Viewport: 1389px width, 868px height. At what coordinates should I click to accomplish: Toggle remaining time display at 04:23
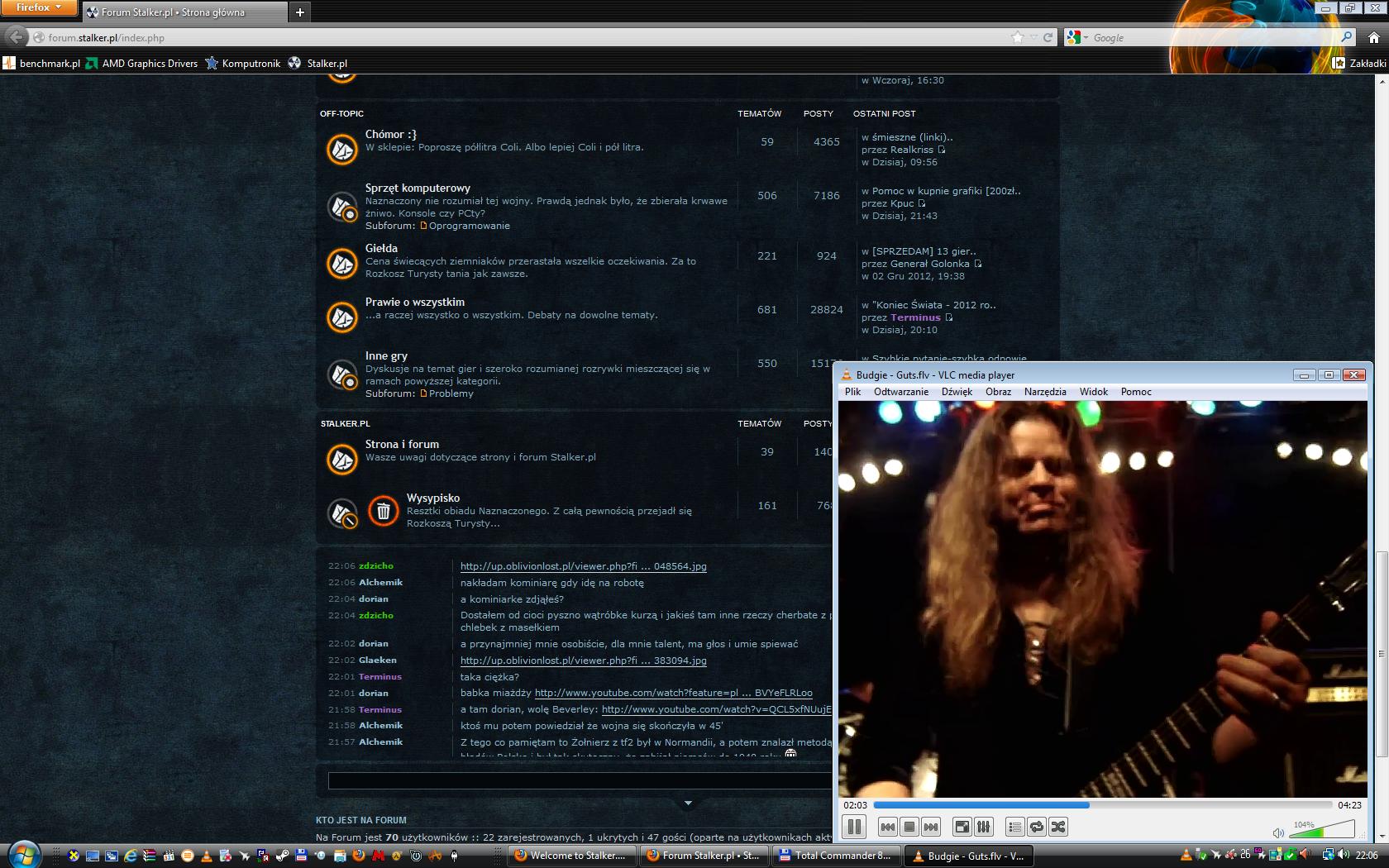pos(1349,805)
